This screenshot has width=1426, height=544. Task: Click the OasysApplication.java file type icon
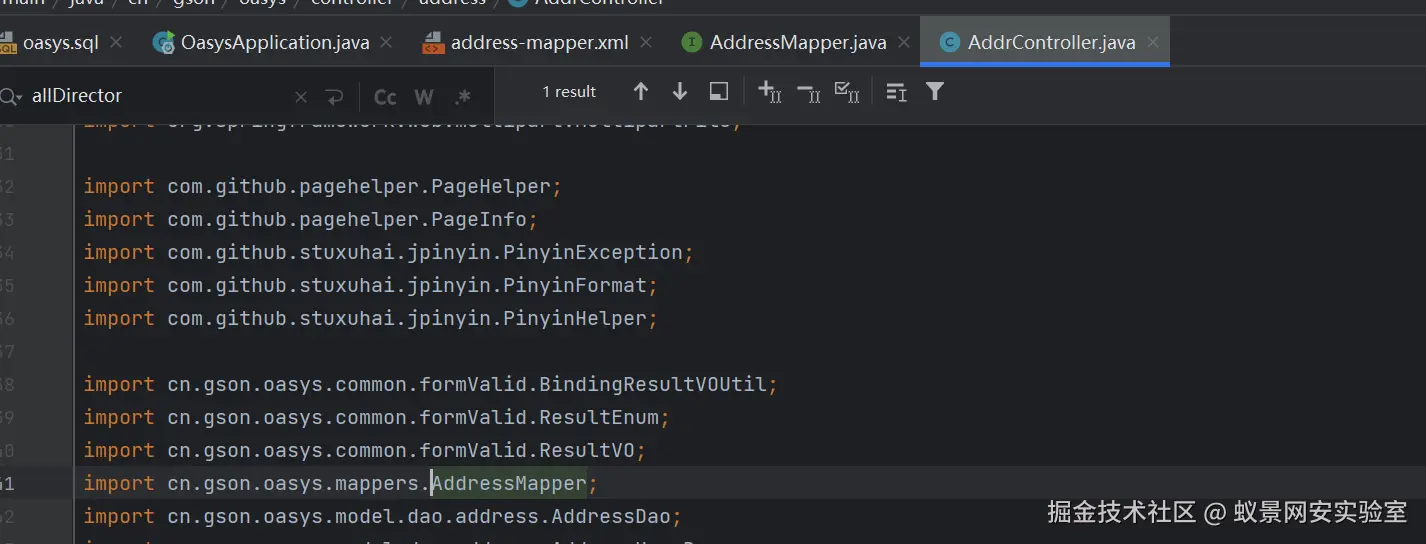click(163, 42)
